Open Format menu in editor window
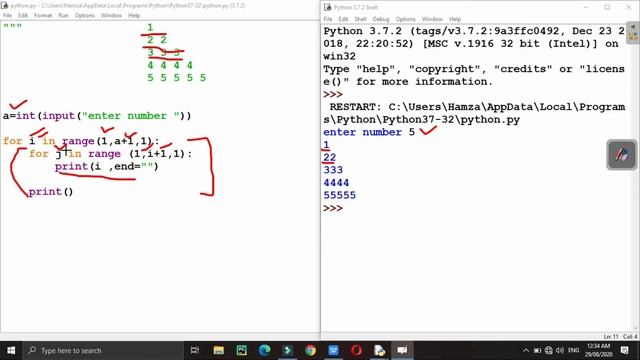640x360 pixels. point(43,15)
